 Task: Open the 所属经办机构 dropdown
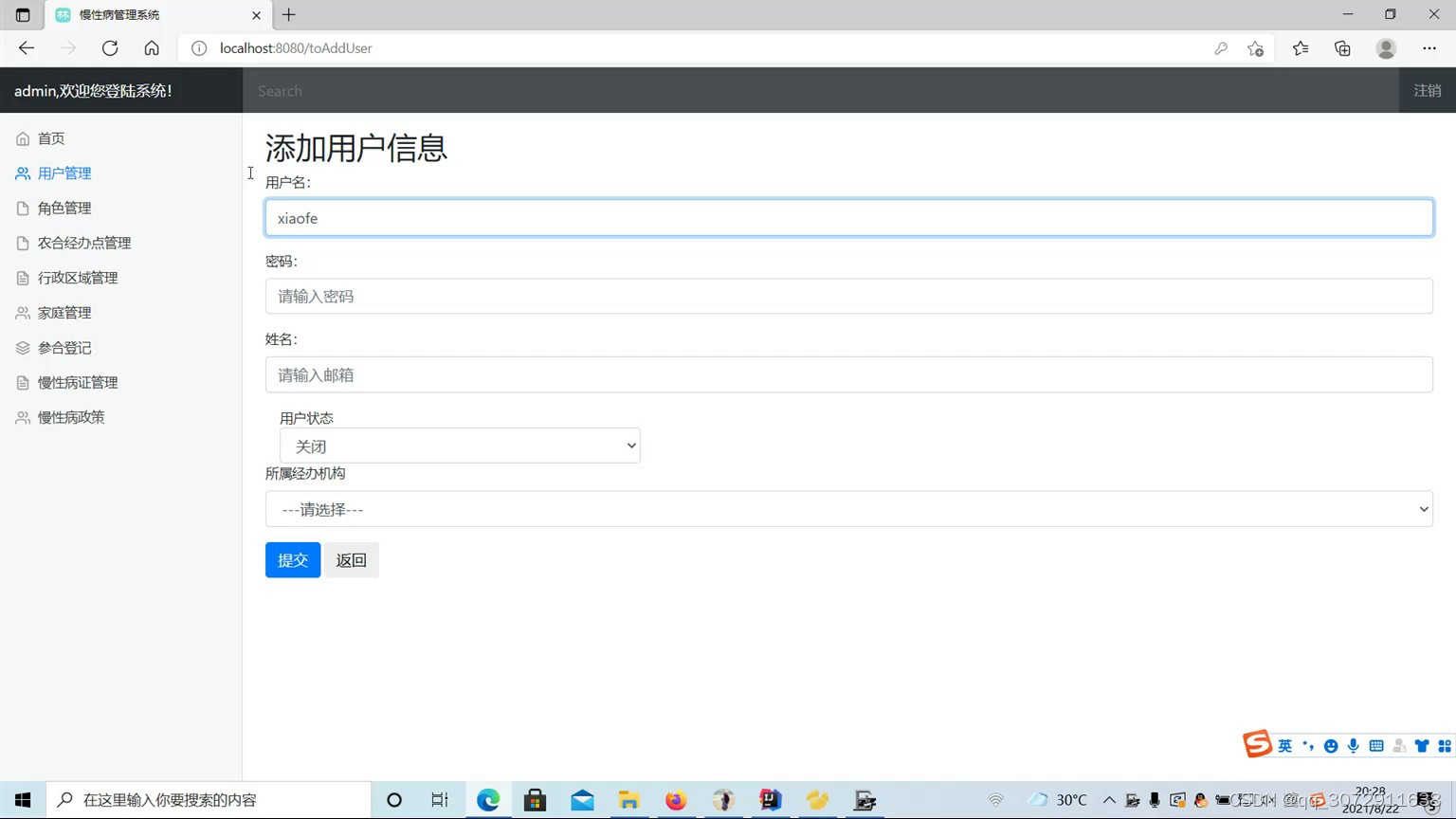(x=848, y=509)
